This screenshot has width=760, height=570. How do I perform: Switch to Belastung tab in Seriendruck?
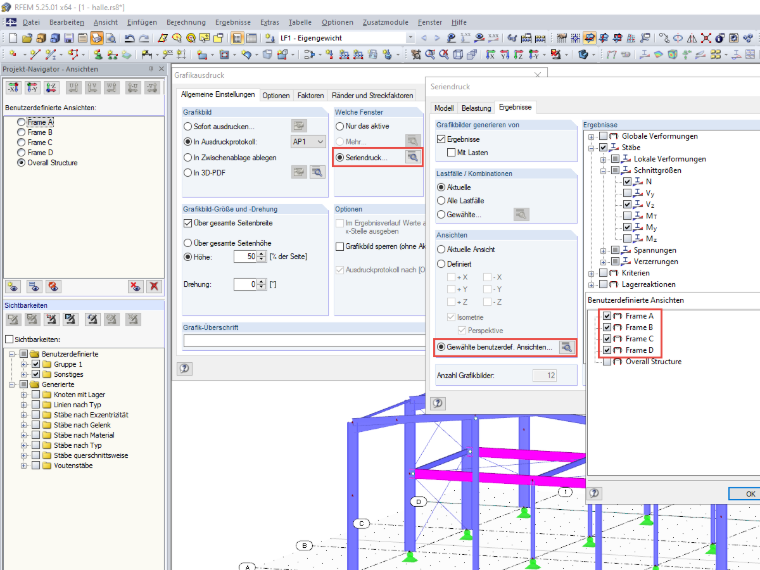pyautogui.click(x=476, y=108)
